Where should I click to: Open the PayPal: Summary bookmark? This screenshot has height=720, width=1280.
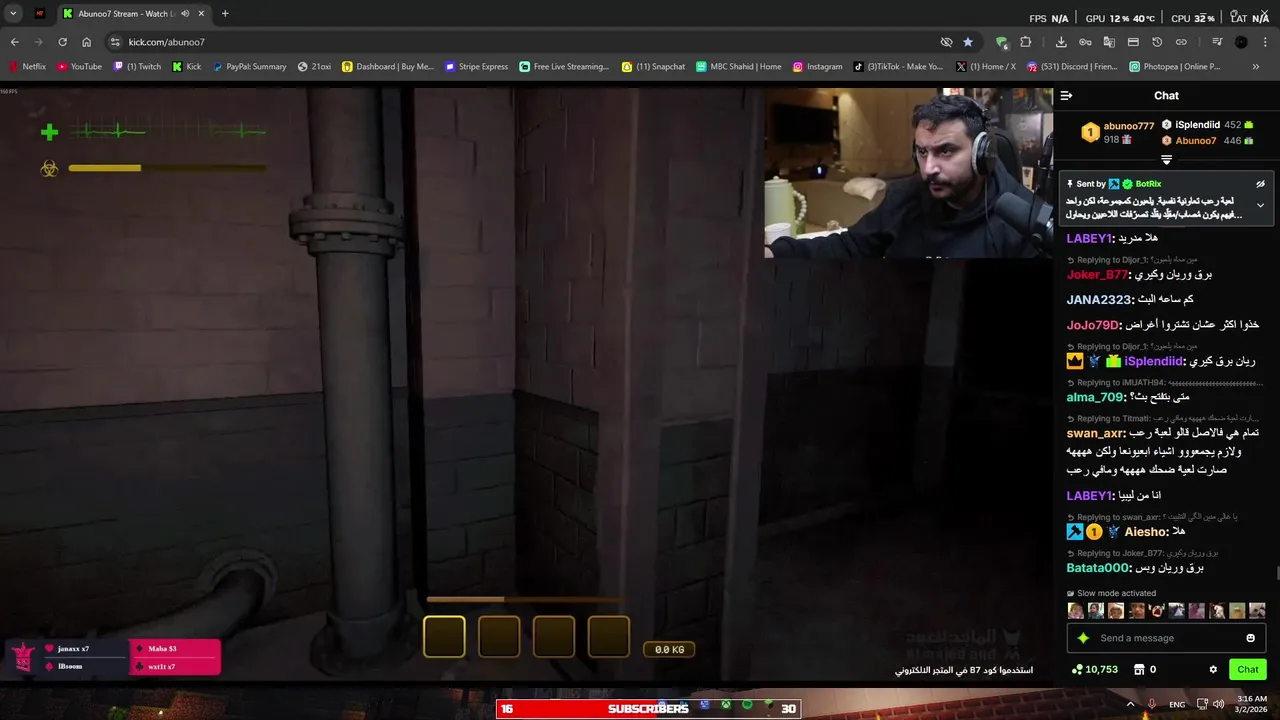(x=249, y=67)
